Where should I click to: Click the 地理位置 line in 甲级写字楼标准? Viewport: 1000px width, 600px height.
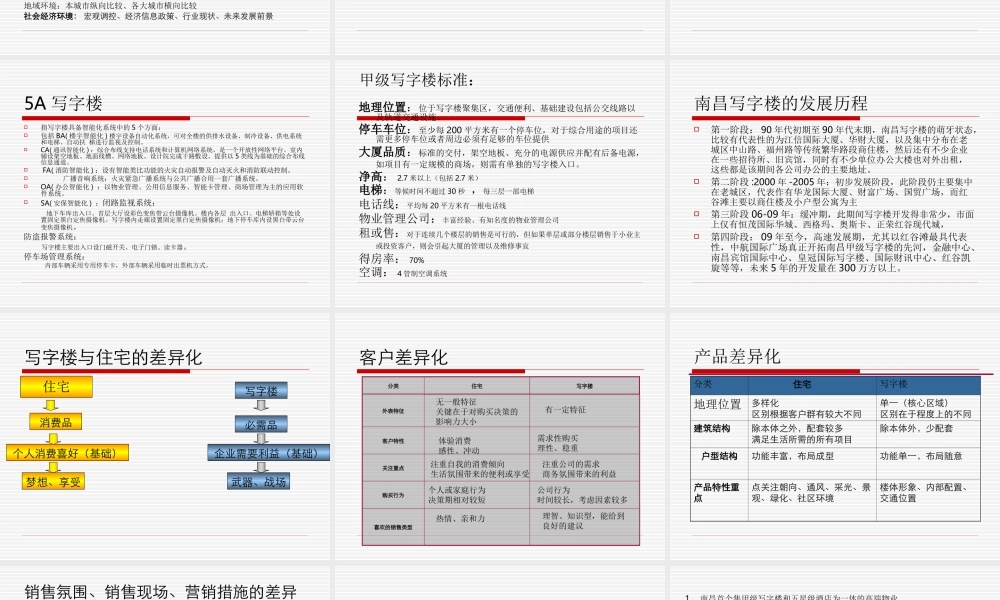pyautogui.click(x=497, y=112)
